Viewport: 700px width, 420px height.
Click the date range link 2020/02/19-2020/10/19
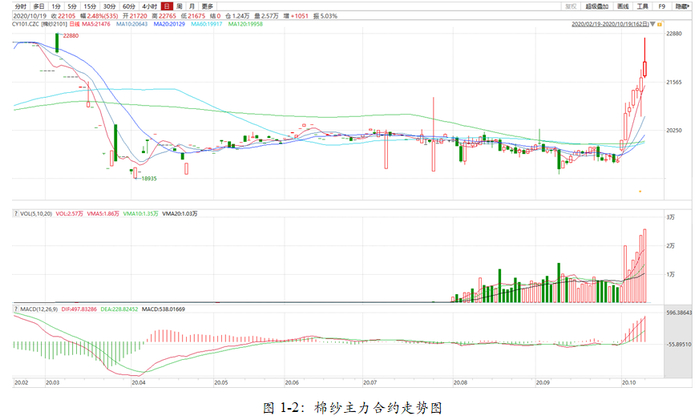[x=610, y=24]
